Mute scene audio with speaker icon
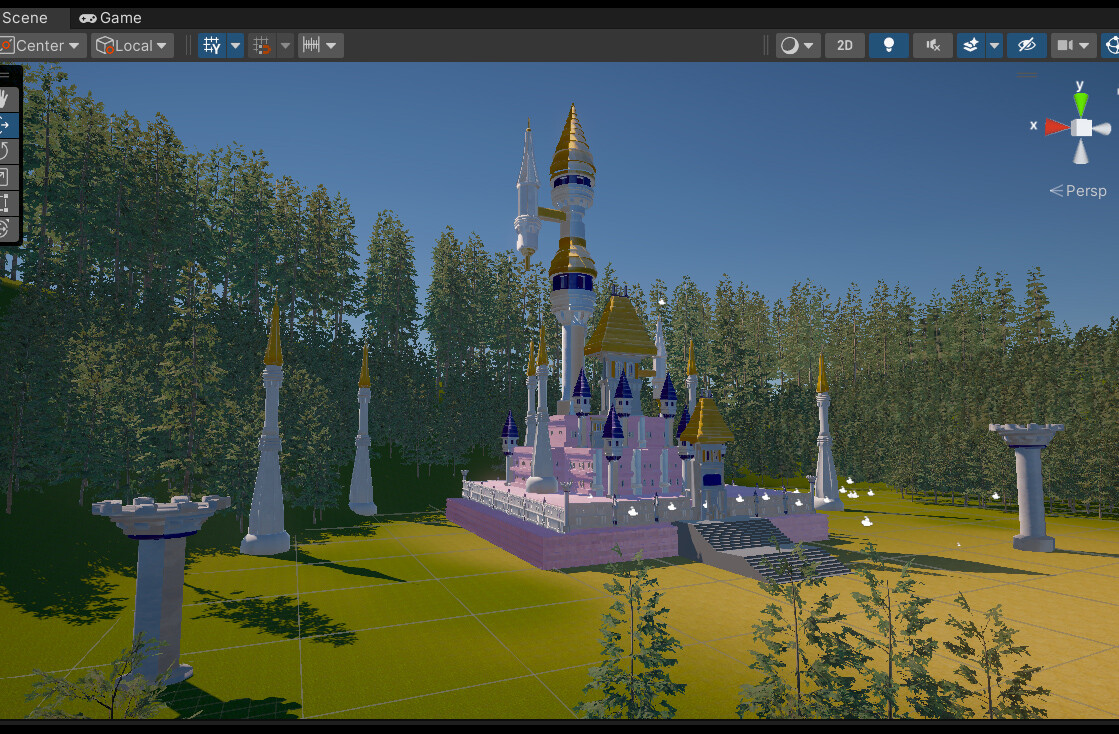Viewport: 1119px width, 734px height. (x=932, y=45)
